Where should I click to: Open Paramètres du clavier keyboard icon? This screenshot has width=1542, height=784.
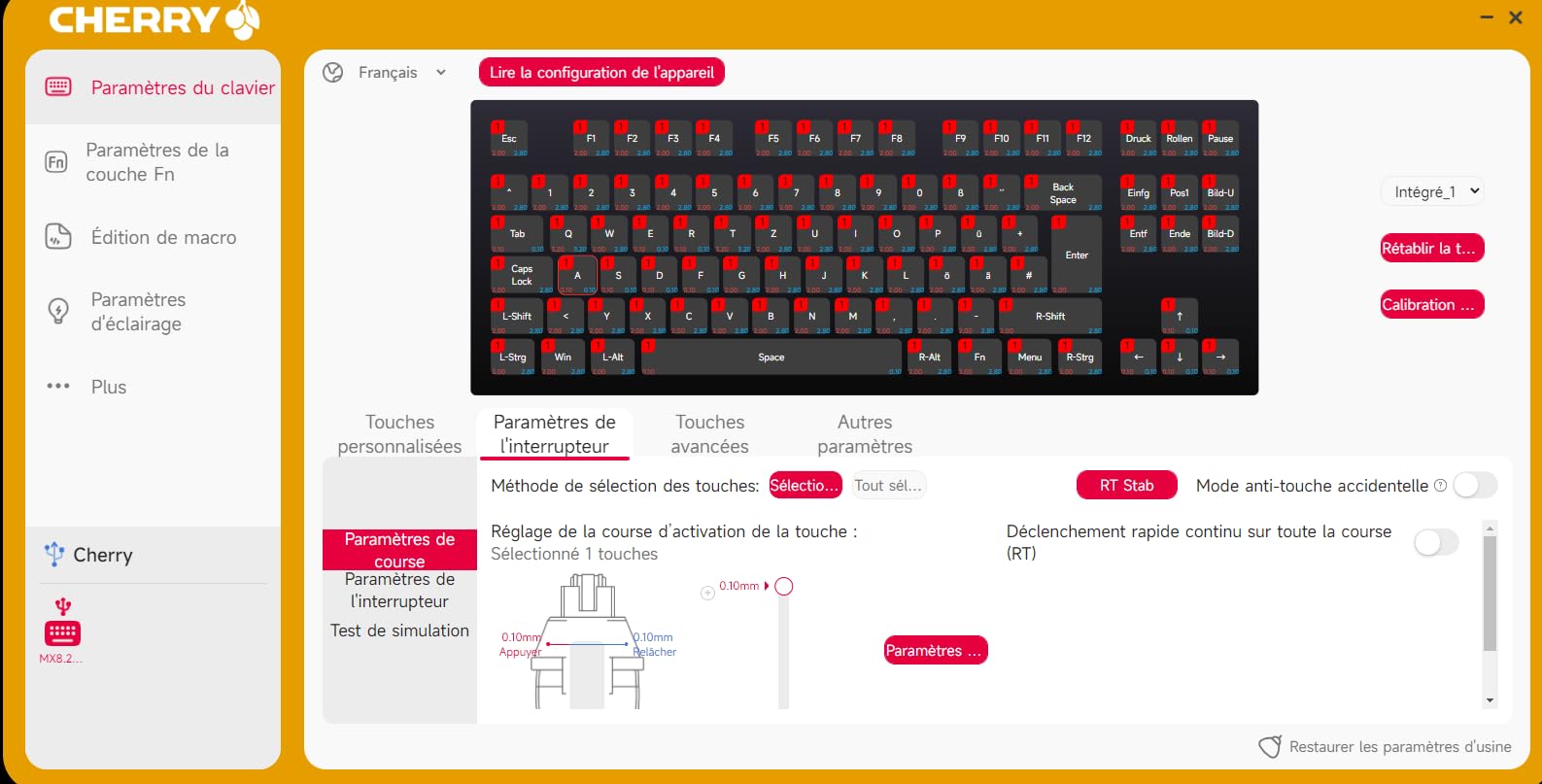58,87
